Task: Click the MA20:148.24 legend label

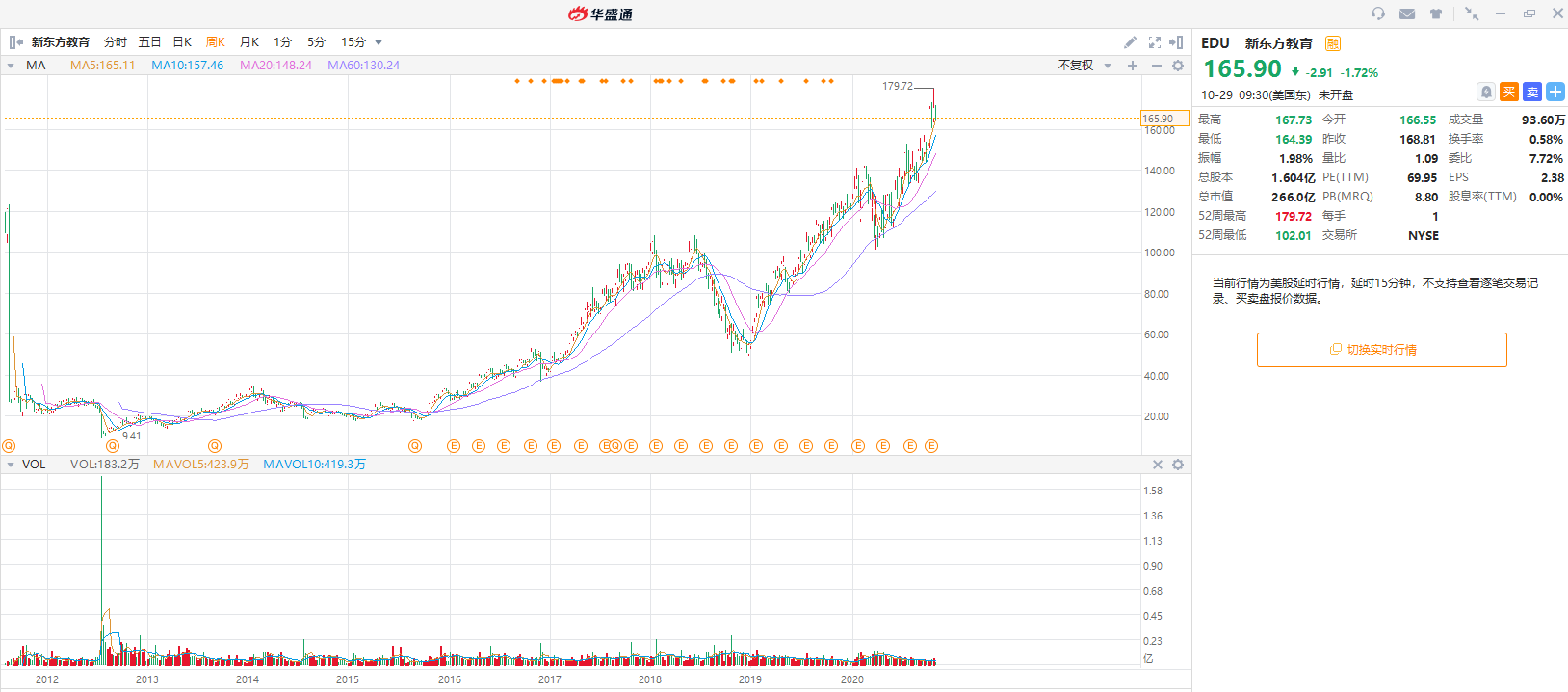Action: coord(275,66)
